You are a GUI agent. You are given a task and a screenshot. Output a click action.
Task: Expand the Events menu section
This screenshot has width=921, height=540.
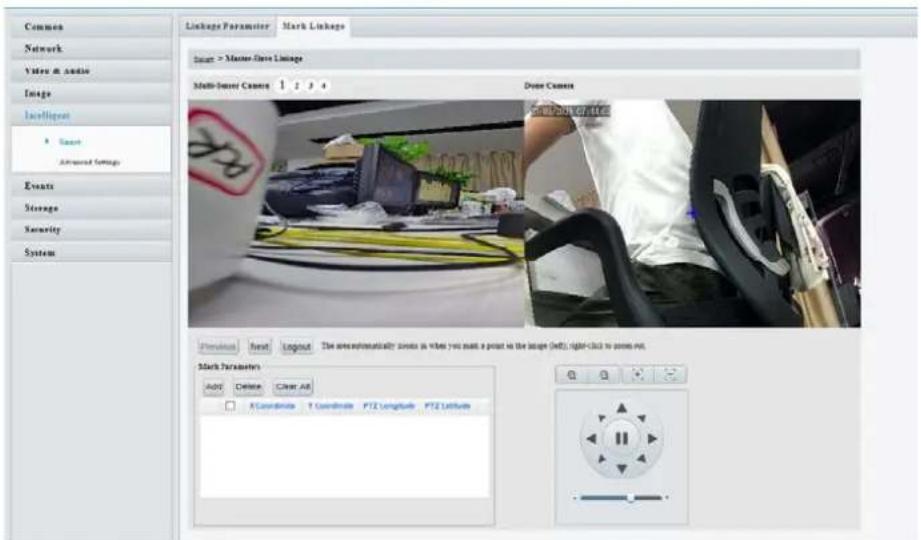(x=91, y=186)
